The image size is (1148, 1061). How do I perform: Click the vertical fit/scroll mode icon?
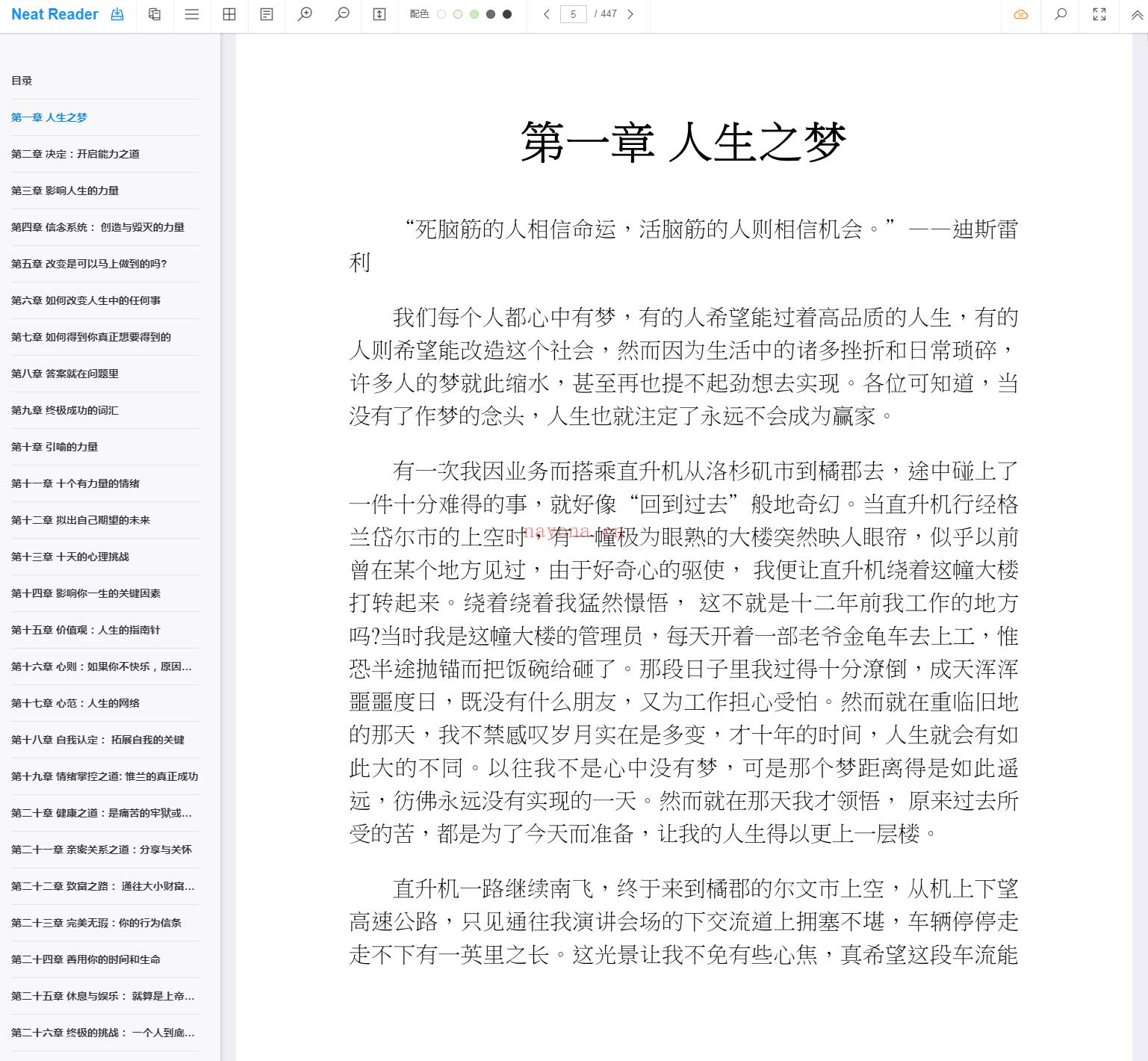[379, 14]
